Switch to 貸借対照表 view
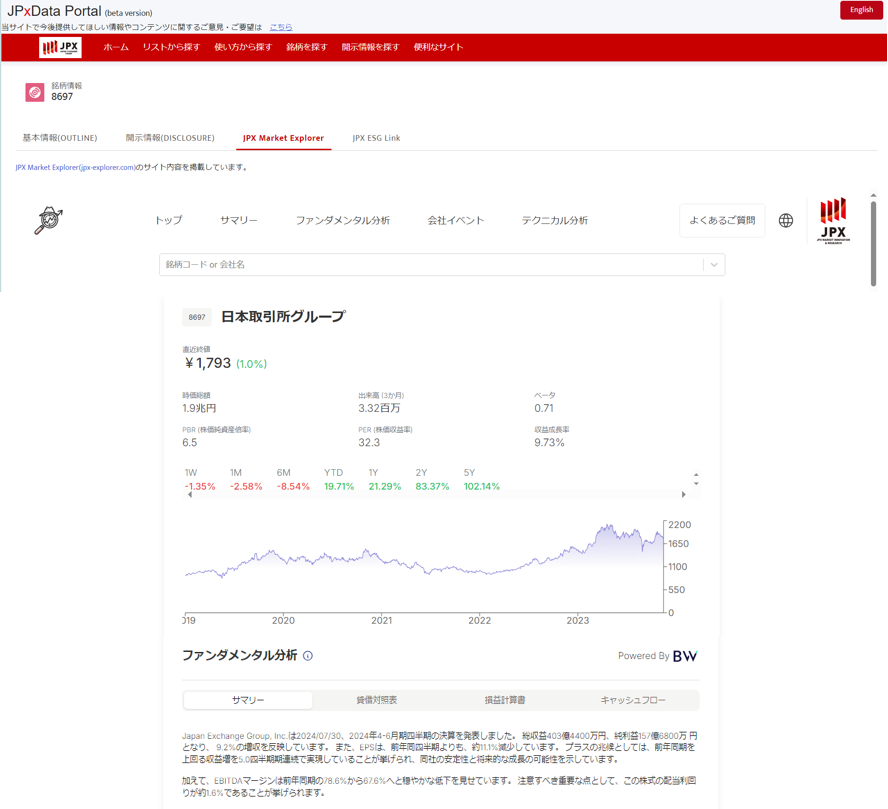The height and width of the screenshot is (809, 888). point(376,700)
